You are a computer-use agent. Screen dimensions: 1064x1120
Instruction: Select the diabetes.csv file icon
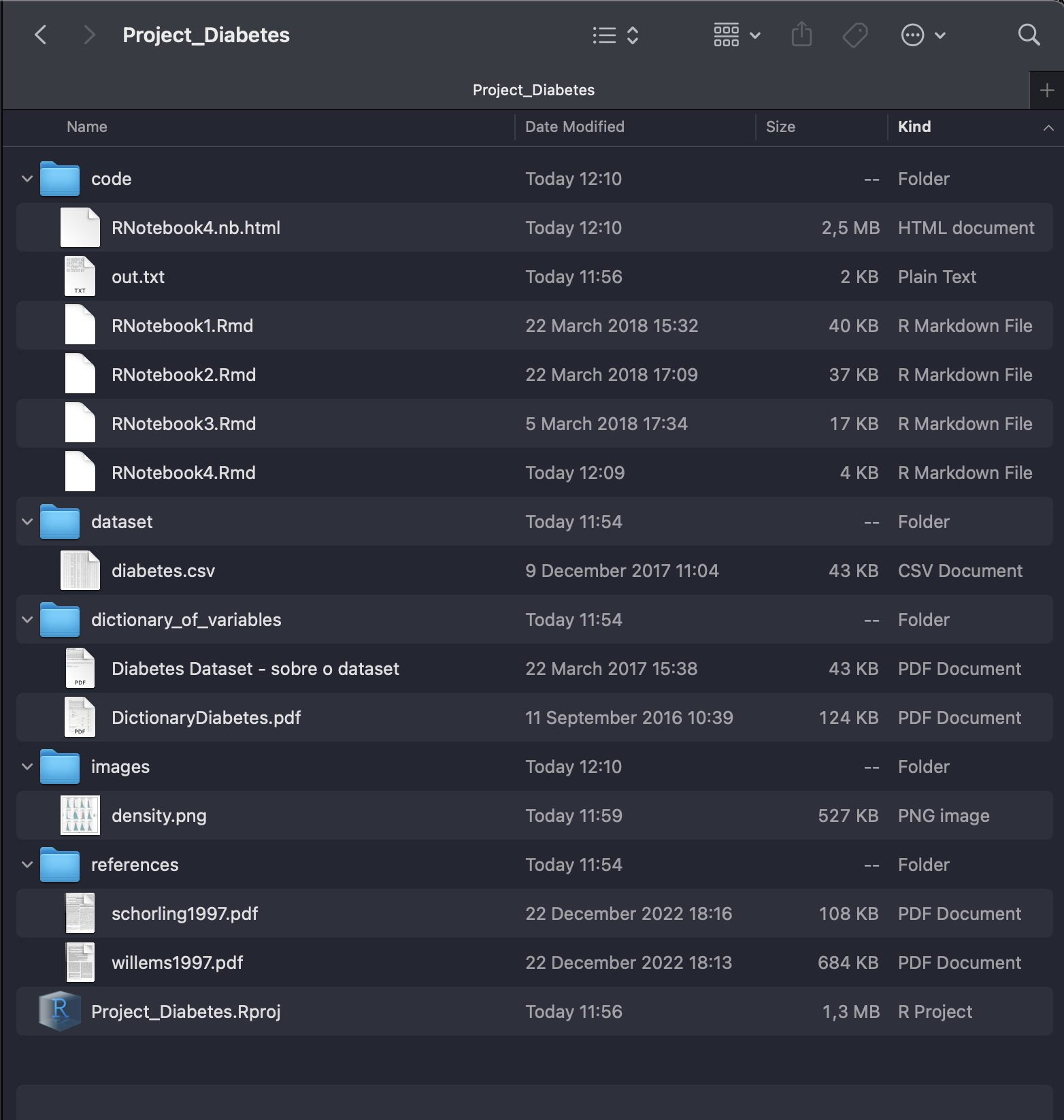(80, 570)
